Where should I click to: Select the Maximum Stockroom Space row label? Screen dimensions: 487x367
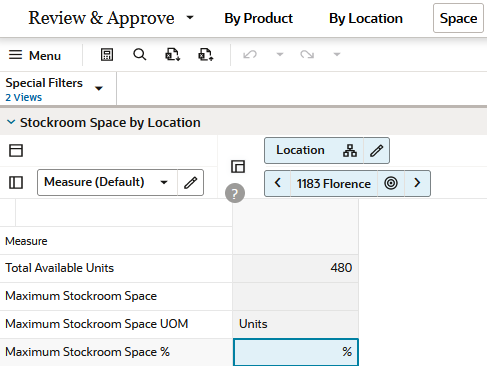(x=81, y=296)
